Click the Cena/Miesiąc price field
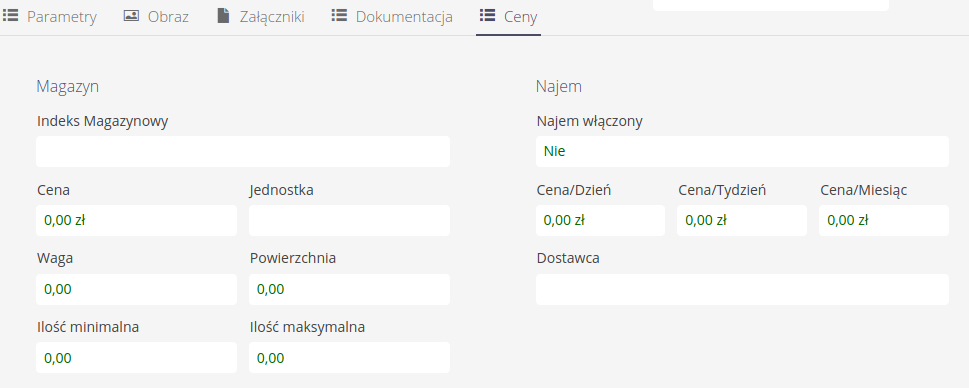This screenshot has height=388, width=969. (884, 221)
